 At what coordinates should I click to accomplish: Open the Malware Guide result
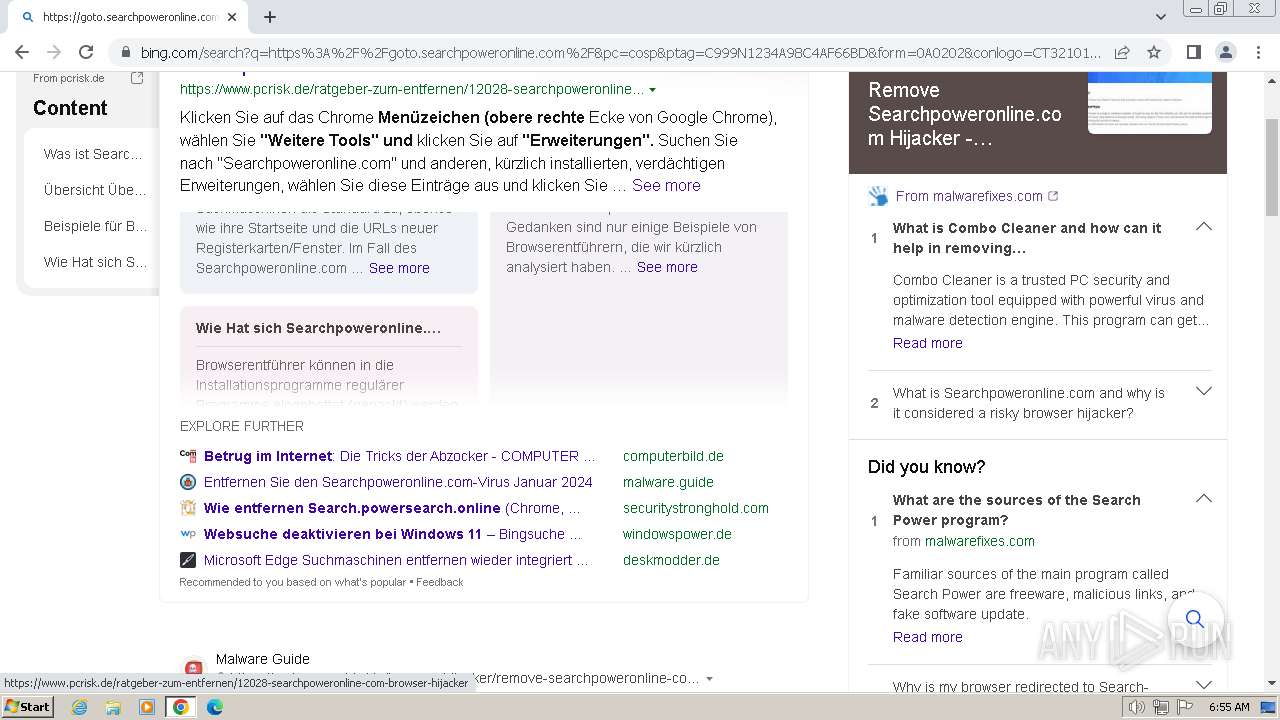coord(262,659)
